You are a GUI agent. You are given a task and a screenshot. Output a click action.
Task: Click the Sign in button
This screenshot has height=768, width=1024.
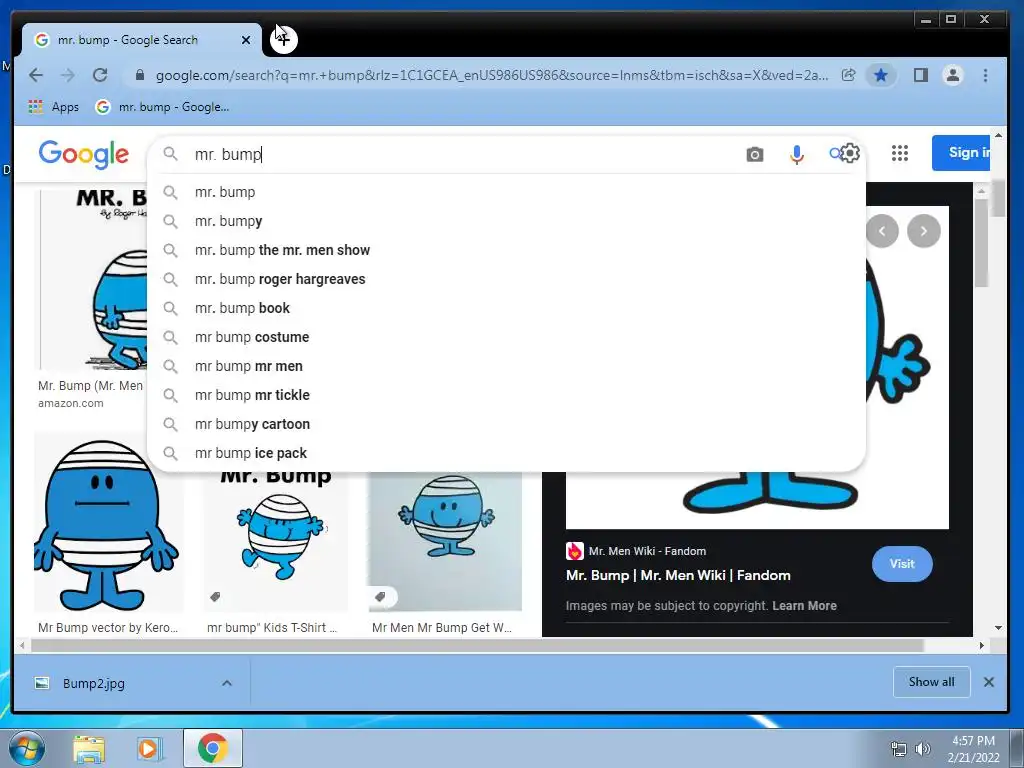961,153
